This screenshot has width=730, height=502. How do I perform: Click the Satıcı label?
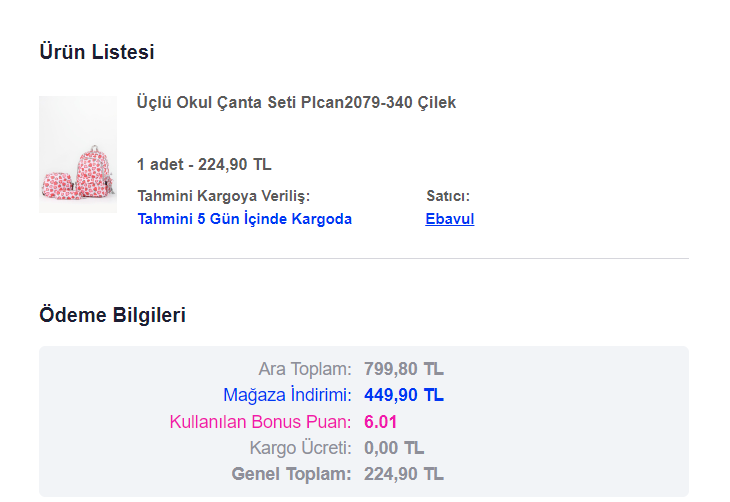[x=448, y=196]
